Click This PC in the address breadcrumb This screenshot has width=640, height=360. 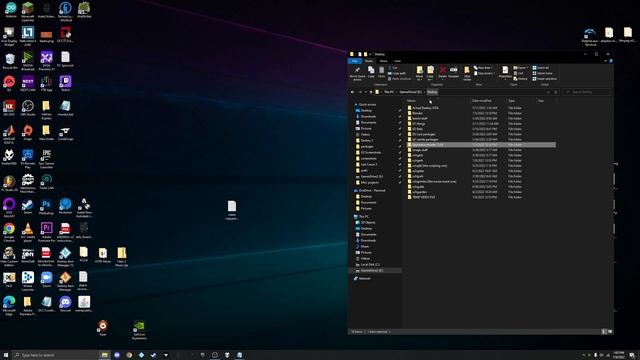point(389,92)
